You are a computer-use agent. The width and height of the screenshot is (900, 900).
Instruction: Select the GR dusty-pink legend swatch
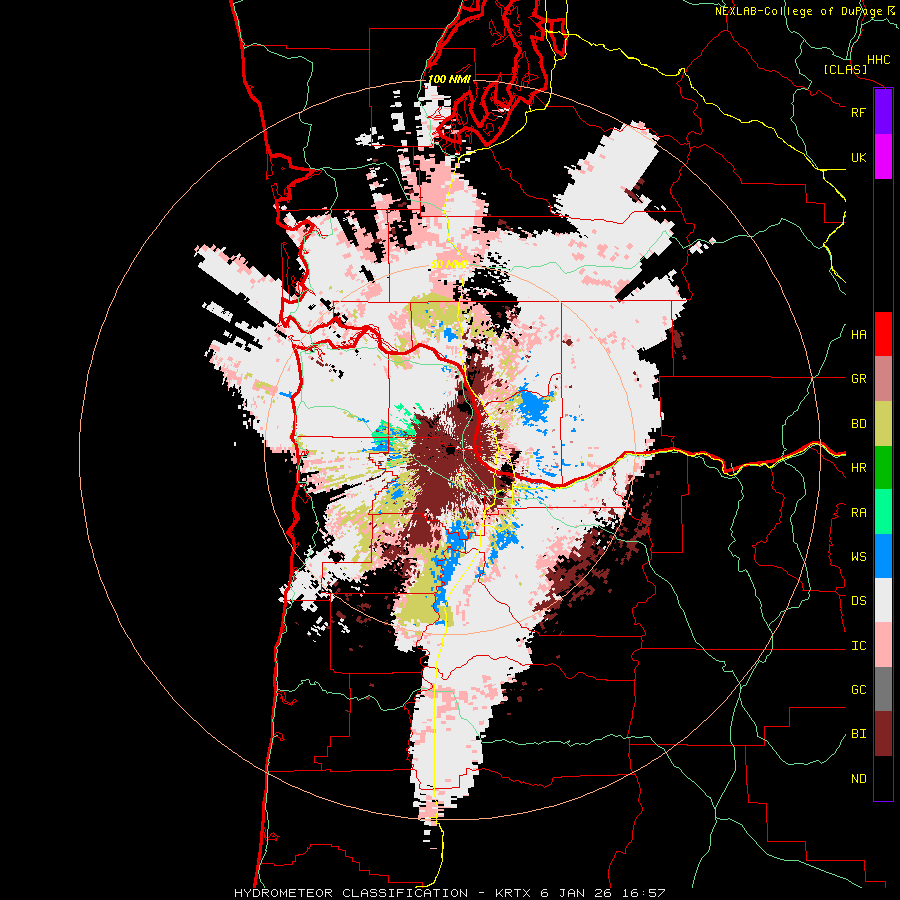click(883, 379)
